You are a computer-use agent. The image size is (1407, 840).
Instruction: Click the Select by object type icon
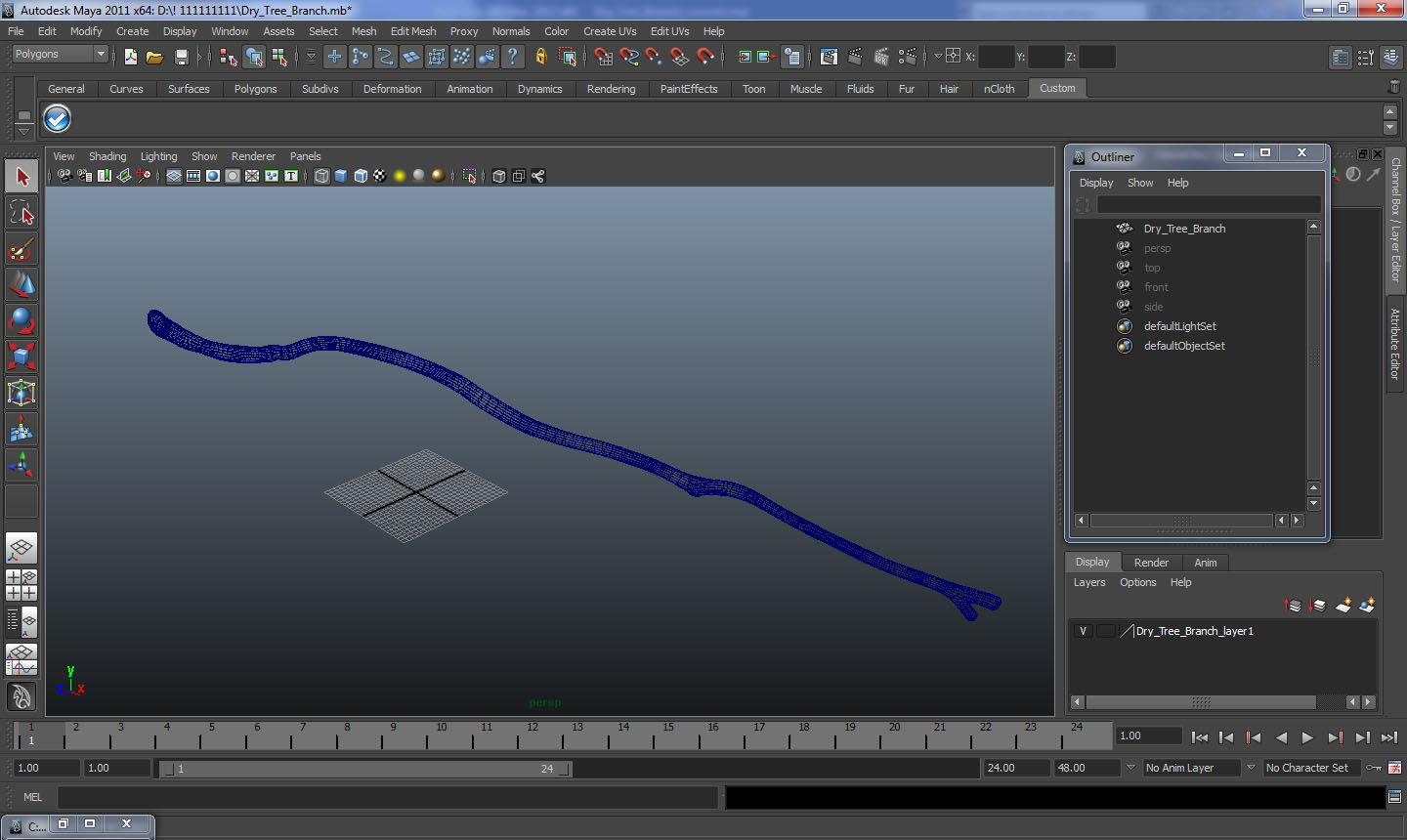click(x=254, y=57)
